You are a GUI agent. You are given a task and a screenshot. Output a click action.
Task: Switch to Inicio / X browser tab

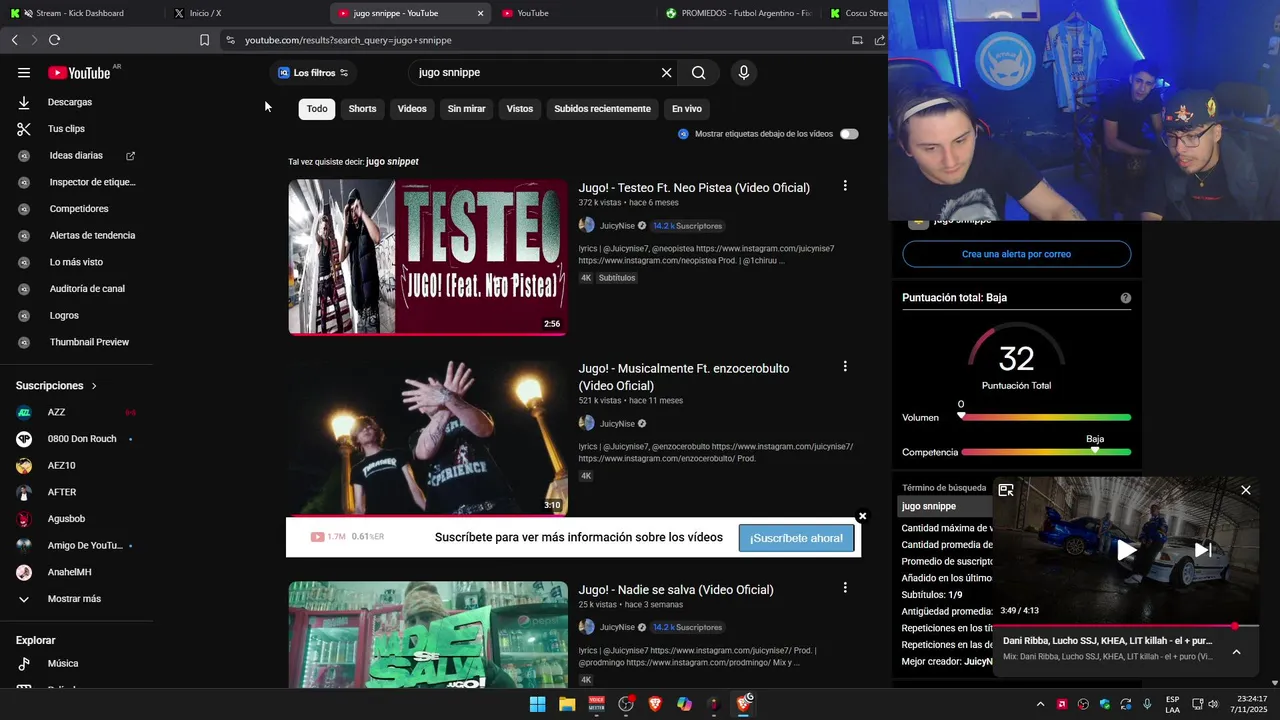pos(240,13)
